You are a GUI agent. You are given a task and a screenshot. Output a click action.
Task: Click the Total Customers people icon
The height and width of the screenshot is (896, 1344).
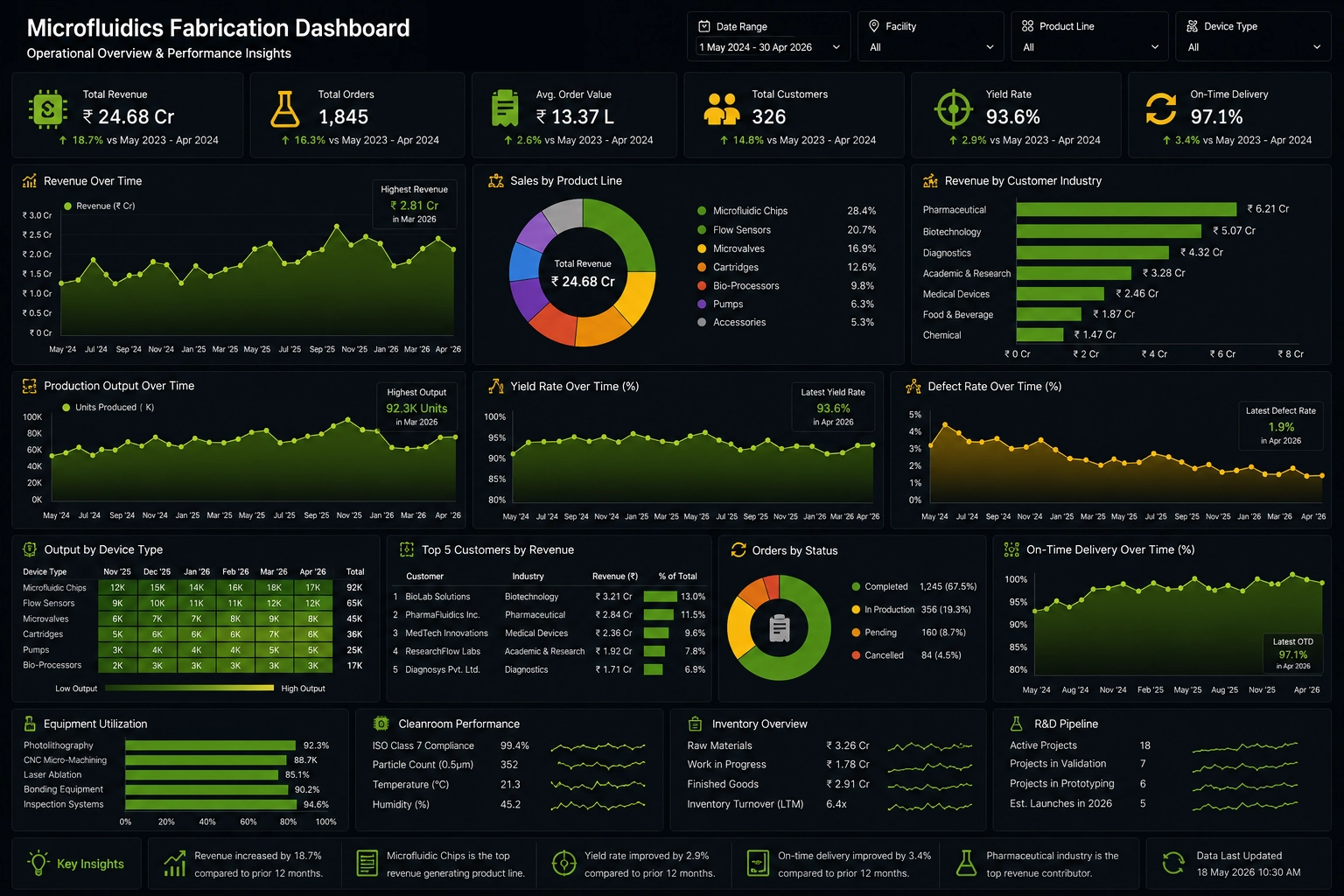pos(722,109)
